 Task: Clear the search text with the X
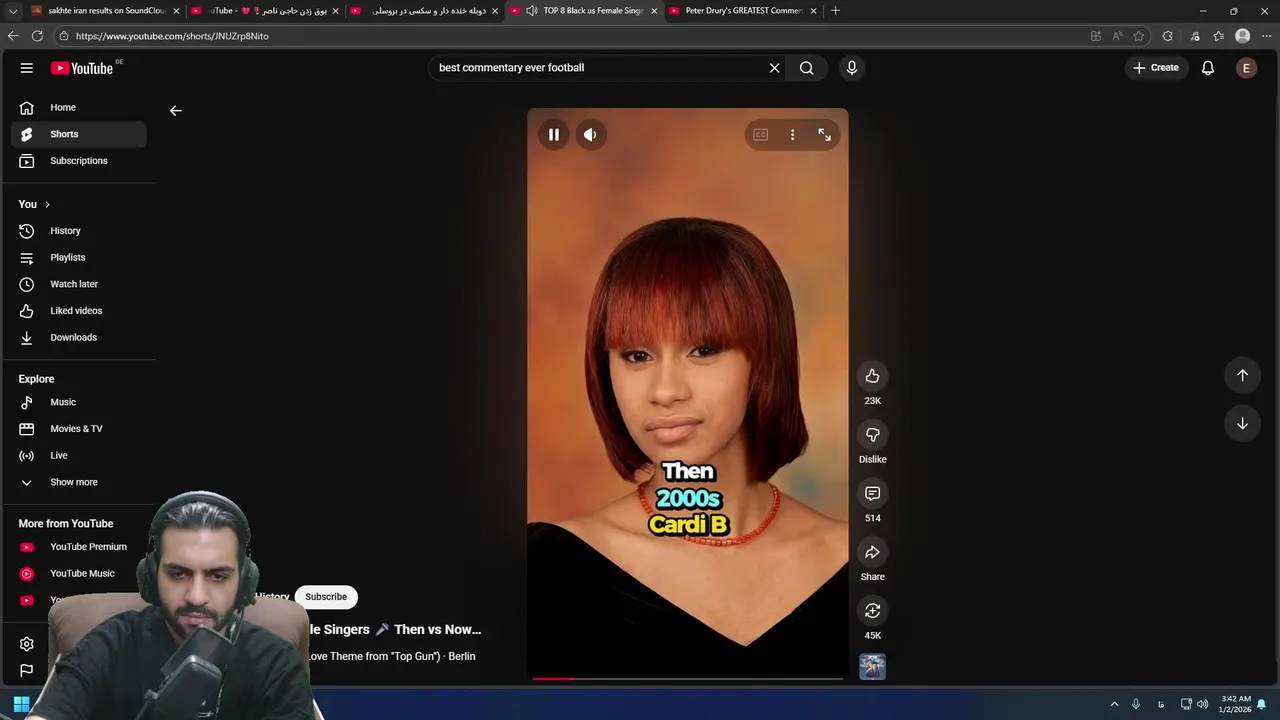click(774, 68)
